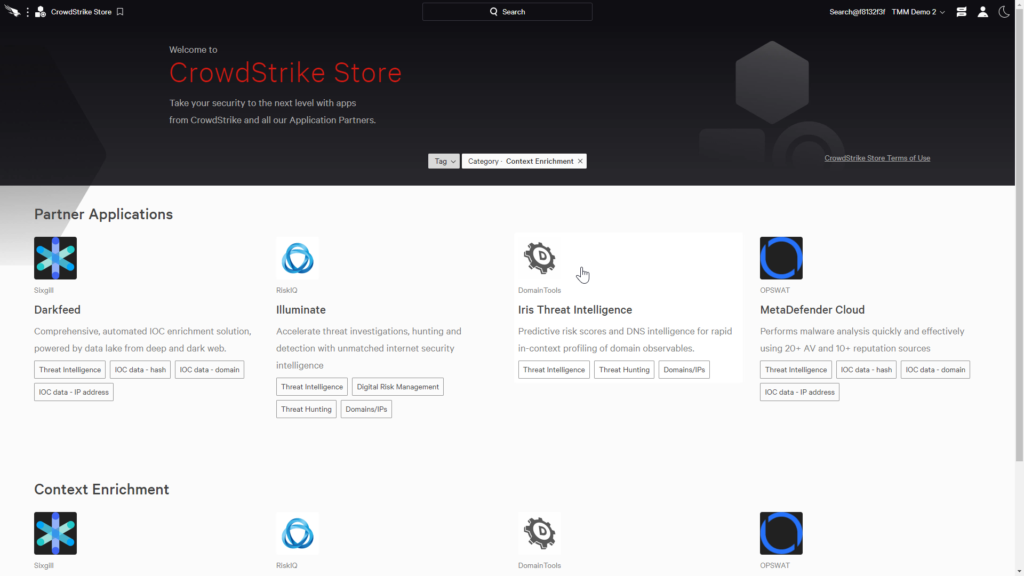The image size is (1024, 576).
Task: Open the RiskIQ Illuminate icon under Partner Applications
Action: tap(298, 258)
